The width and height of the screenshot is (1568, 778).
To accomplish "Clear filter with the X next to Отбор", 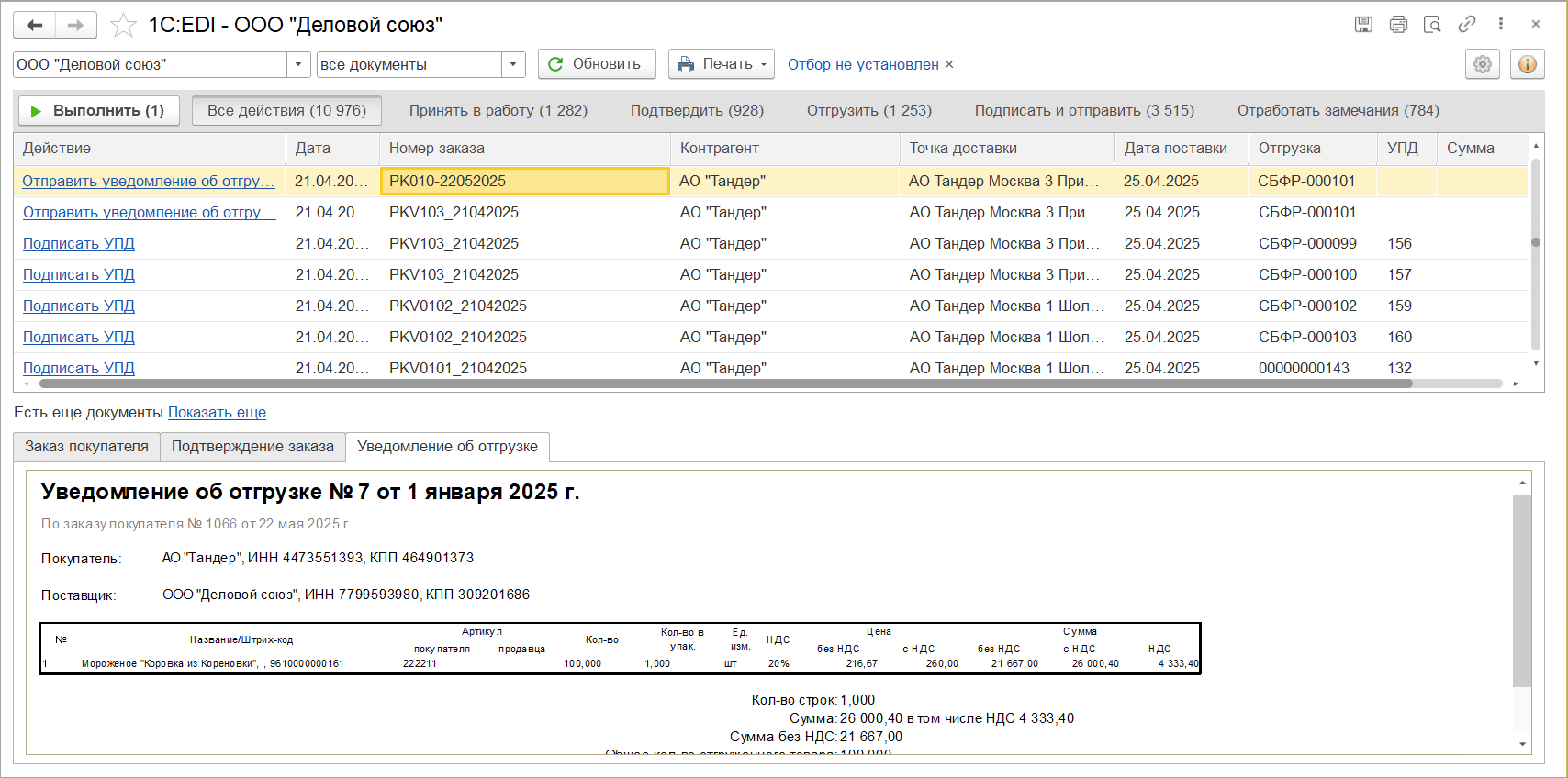I will coord(949,64).
